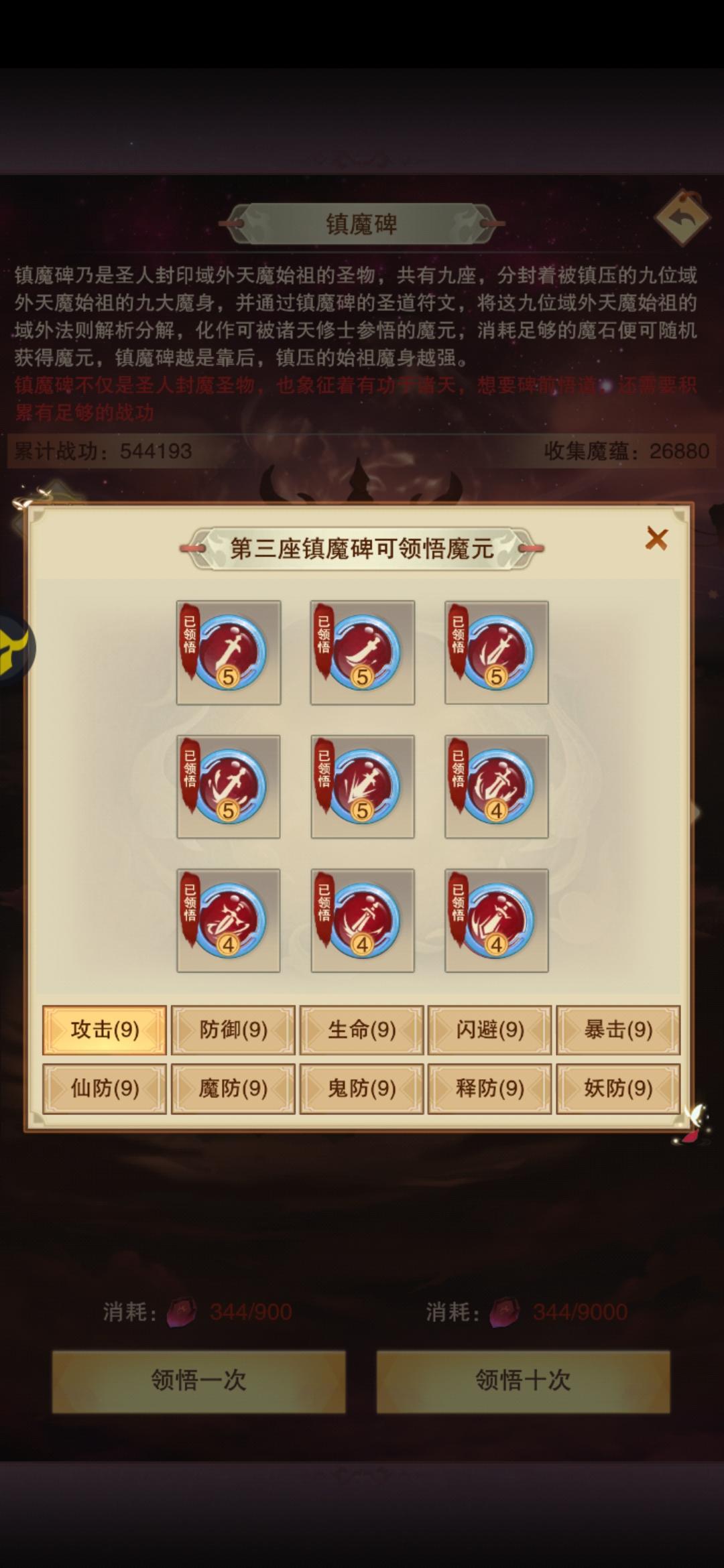
Task: Select the bottom-middle level 4 orb
Action: (363, 921)
